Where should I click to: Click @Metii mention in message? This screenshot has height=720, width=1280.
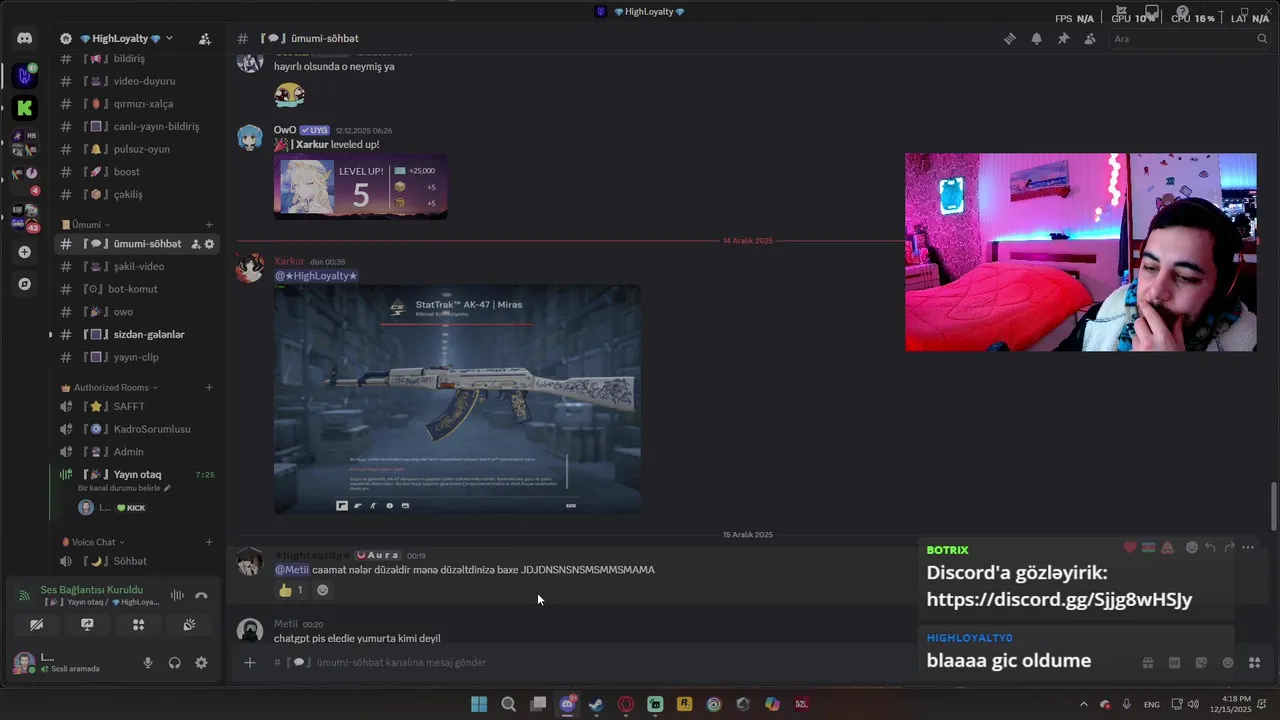(292, 570)
